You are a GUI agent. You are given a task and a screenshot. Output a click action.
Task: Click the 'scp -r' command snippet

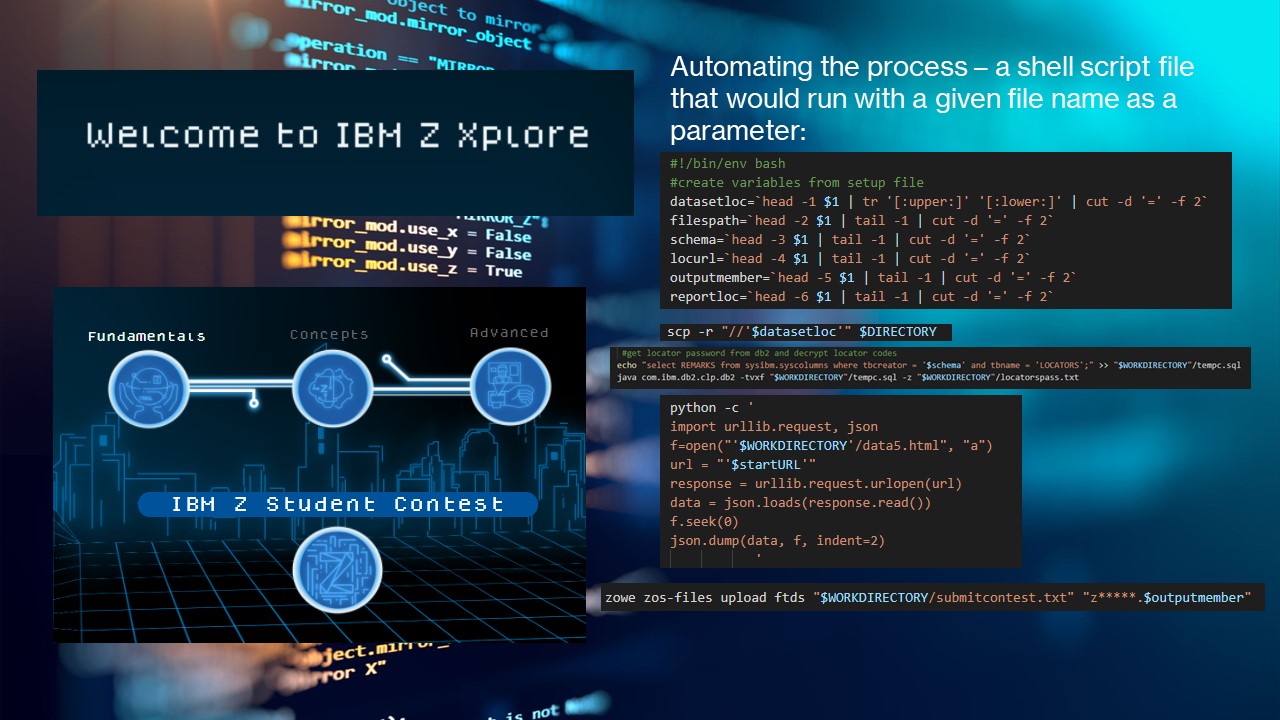806,332
